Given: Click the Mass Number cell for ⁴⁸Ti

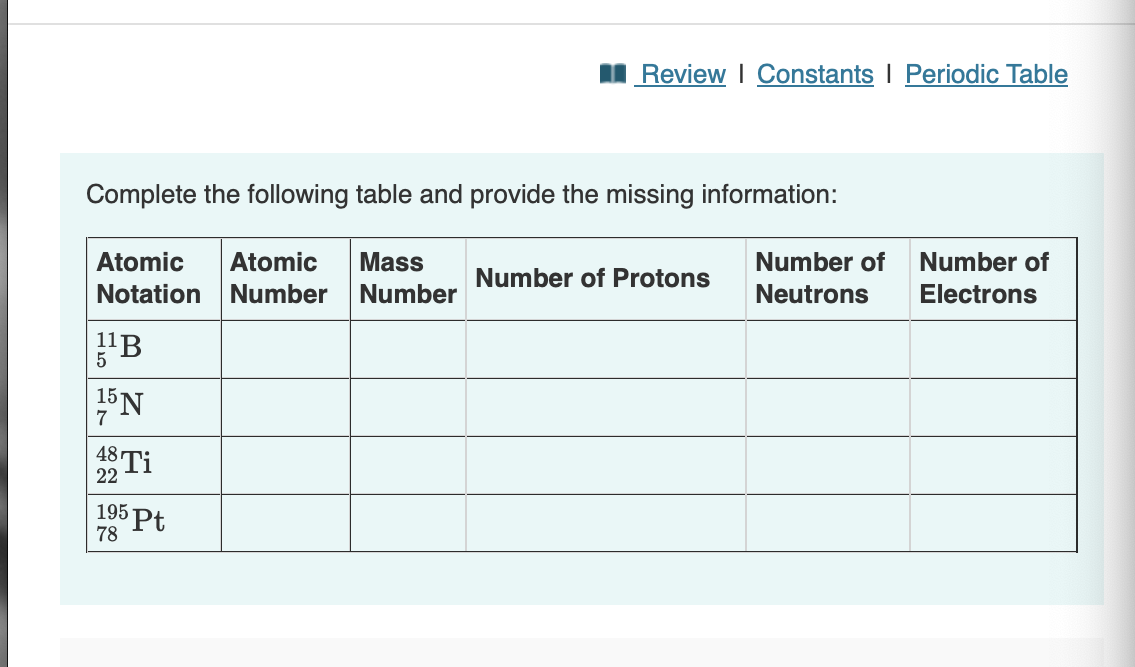Looking at the screenshot, I should click(407, 465).
